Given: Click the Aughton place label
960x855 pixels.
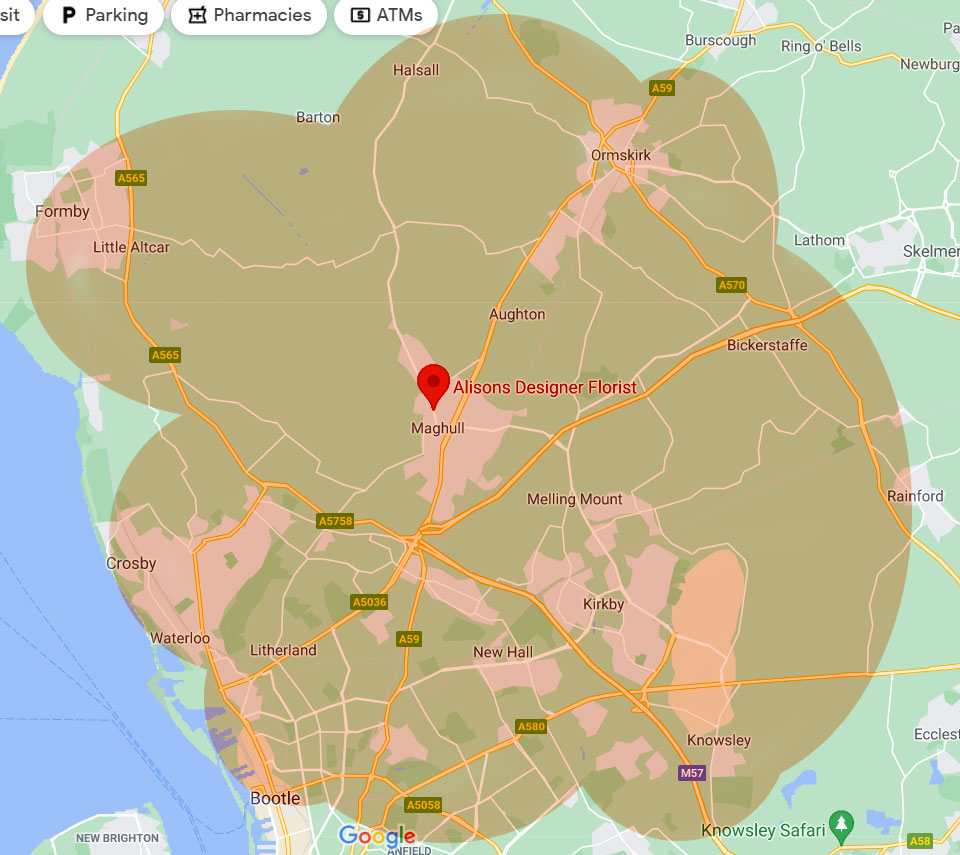Looking at the screenshot, I should [517, 314].
